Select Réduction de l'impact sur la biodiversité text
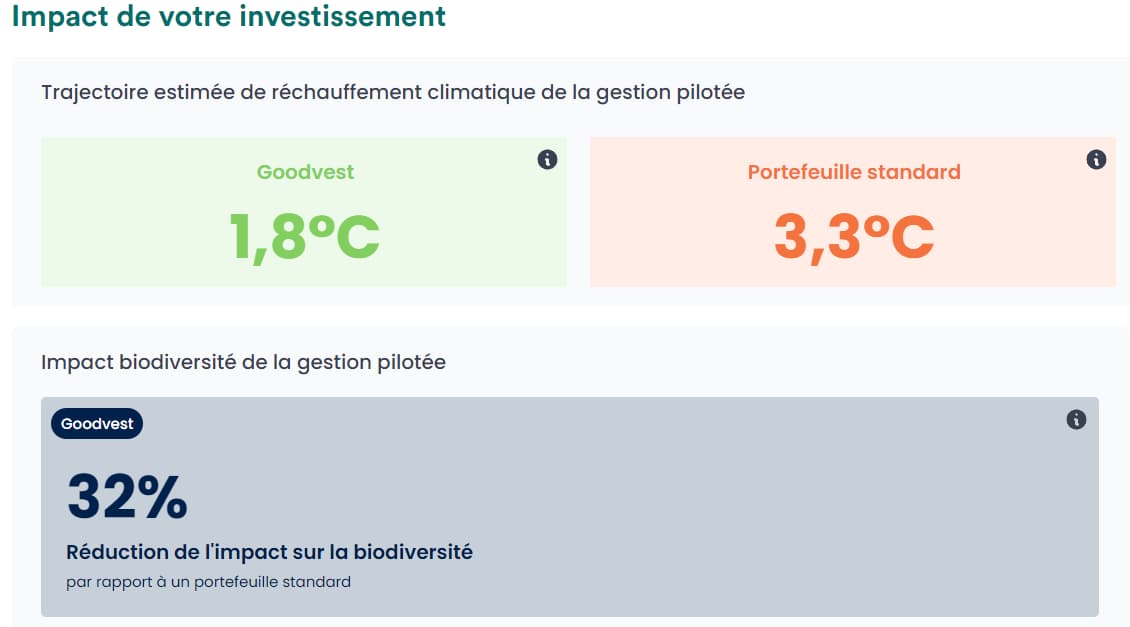 click(270, 551)
